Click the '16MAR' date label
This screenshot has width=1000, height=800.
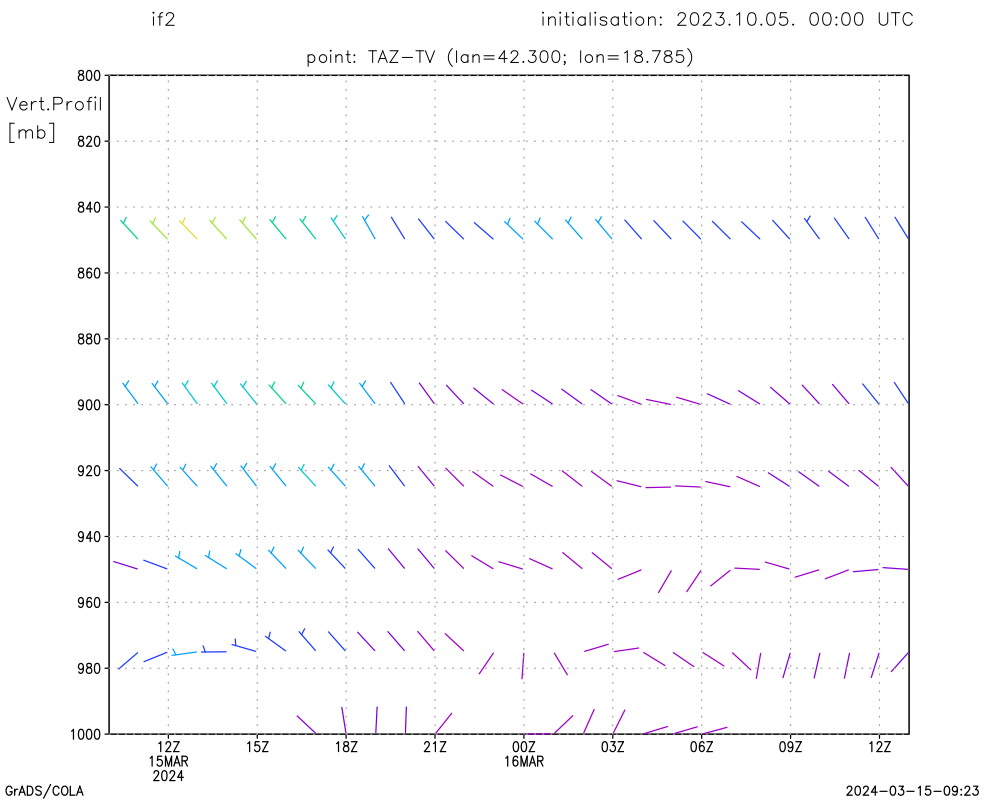pyautogui.click(x=524, y=762)
